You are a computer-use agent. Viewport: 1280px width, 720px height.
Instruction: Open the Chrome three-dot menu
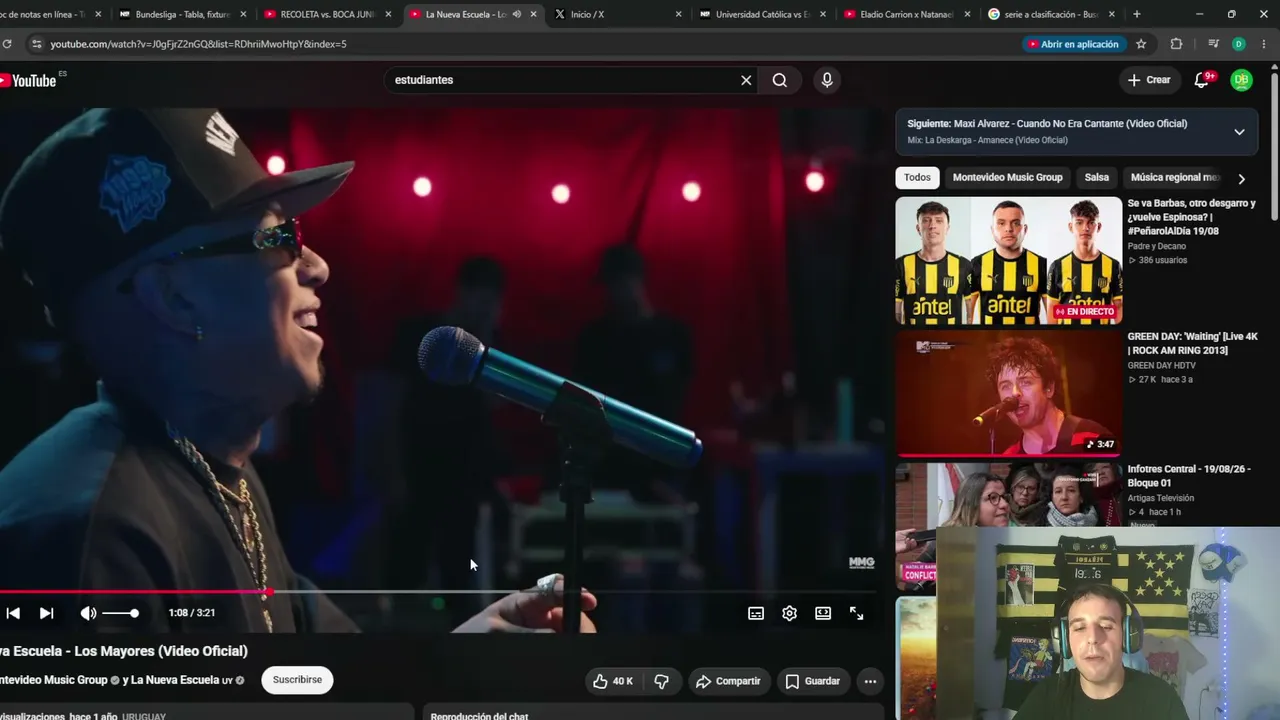(x=1263, y=44)
